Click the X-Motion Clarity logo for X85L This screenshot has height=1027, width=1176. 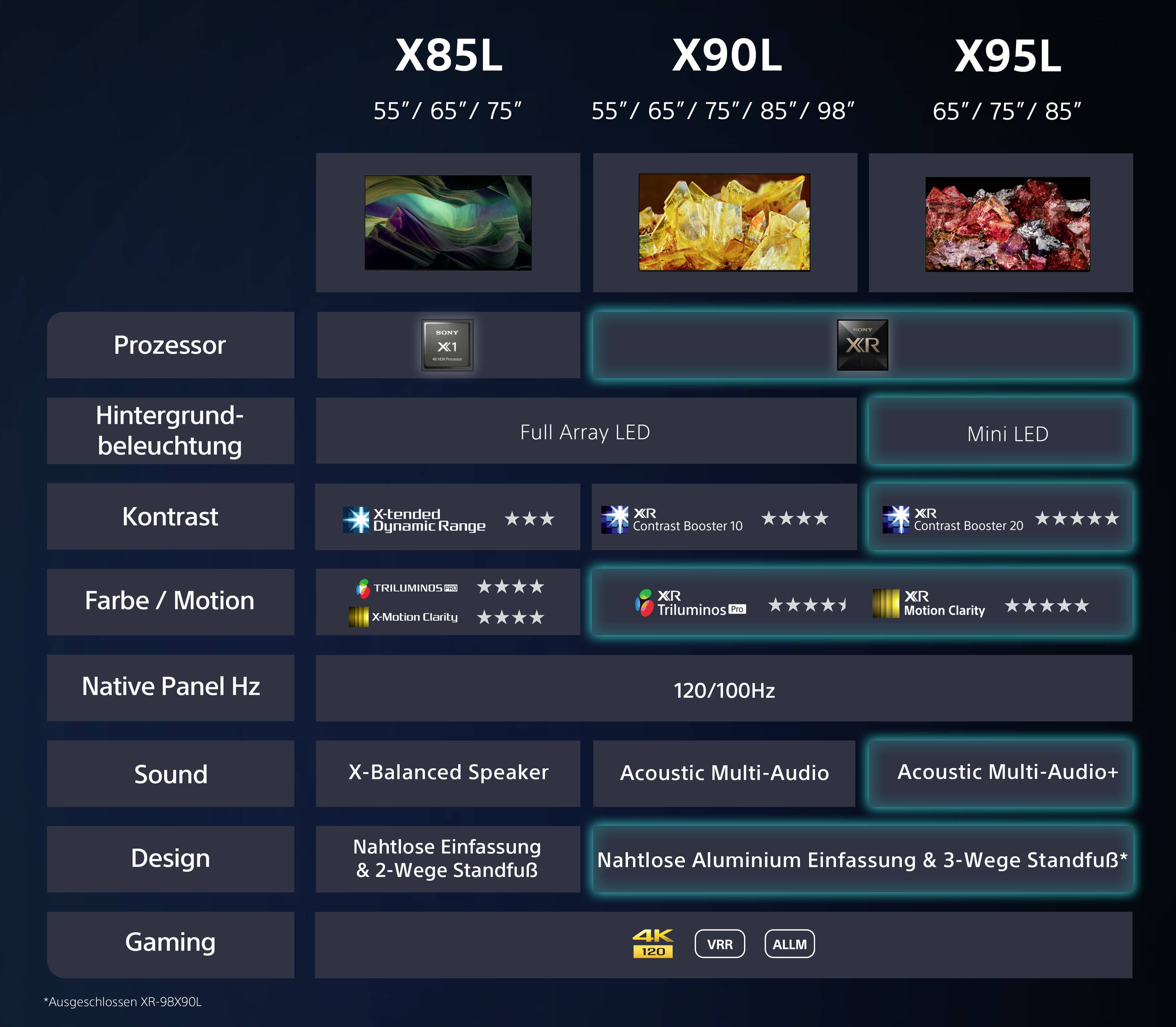coord(403,617)
